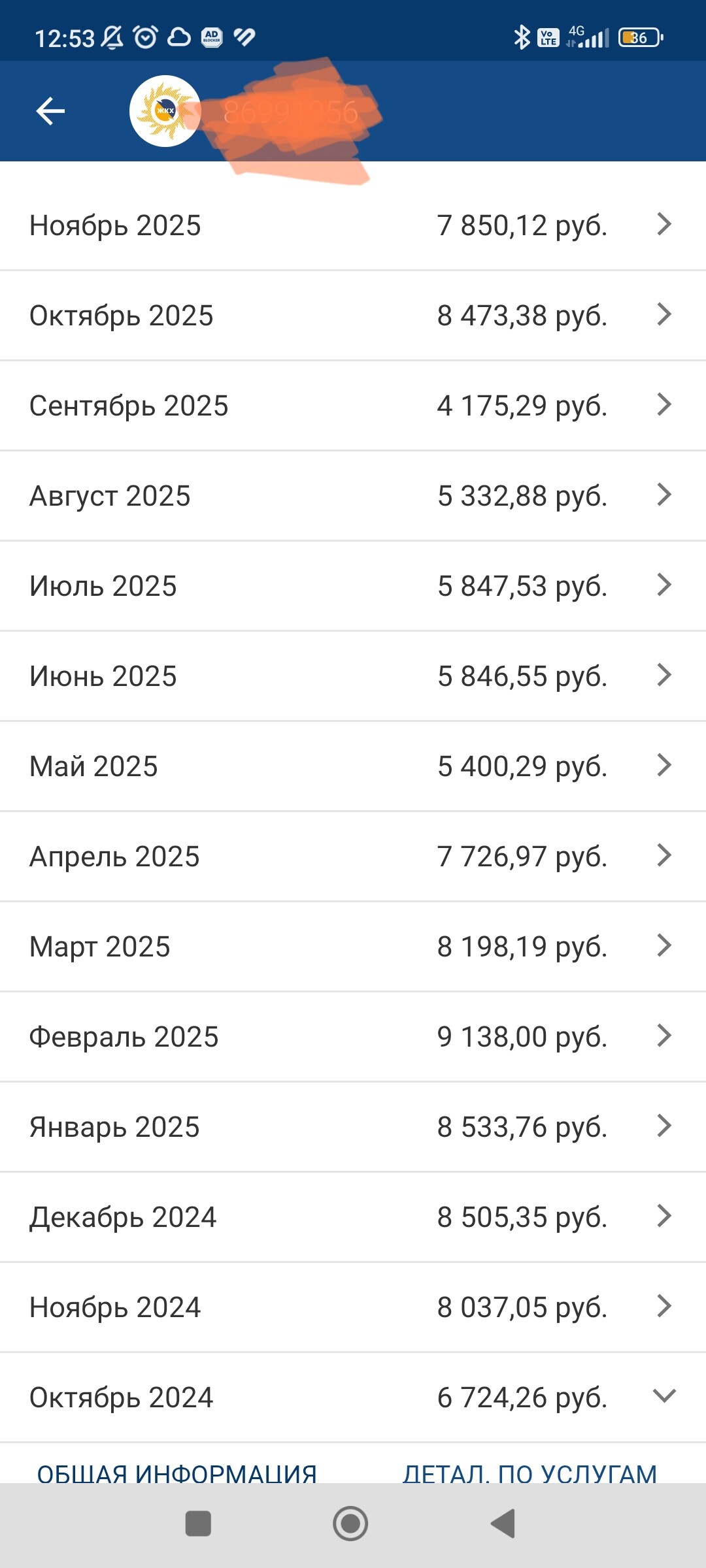This screenshot has width=706, height=1568.
Task: Tap the battery indicator in status bar
Action: tap(641, 38)
